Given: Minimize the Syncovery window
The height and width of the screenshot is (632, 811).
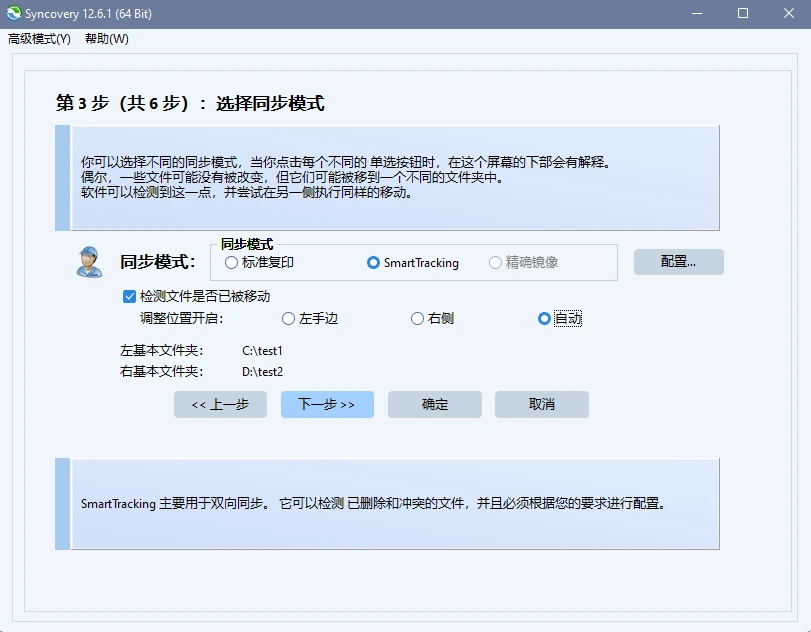Looking at the screenshot, I should click(x=697, y=13).
